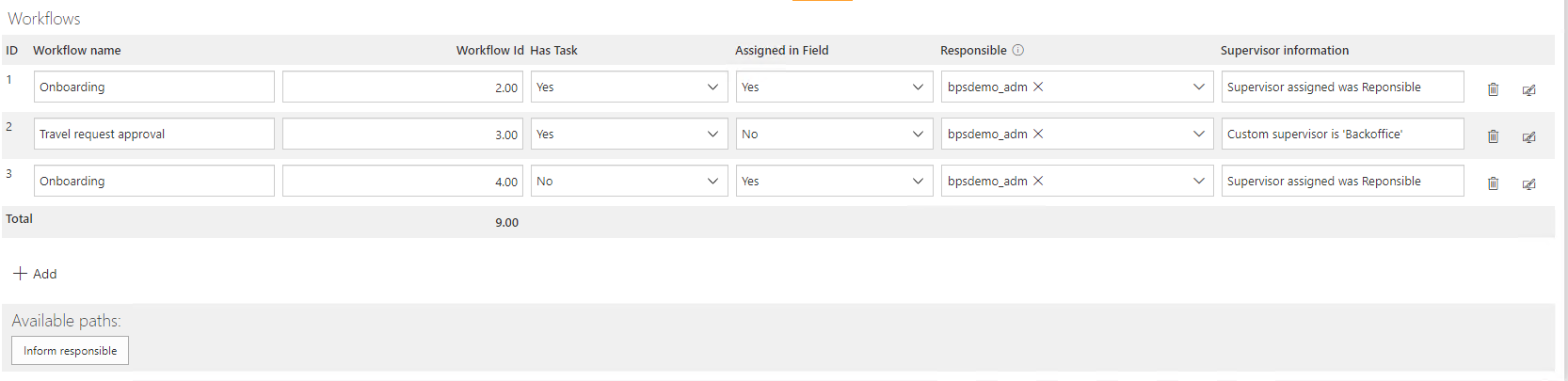The width and height of the screenshot is (1568, 381).
Task: Click Workflow Id field showing 4.00
Action: [403, 181]
